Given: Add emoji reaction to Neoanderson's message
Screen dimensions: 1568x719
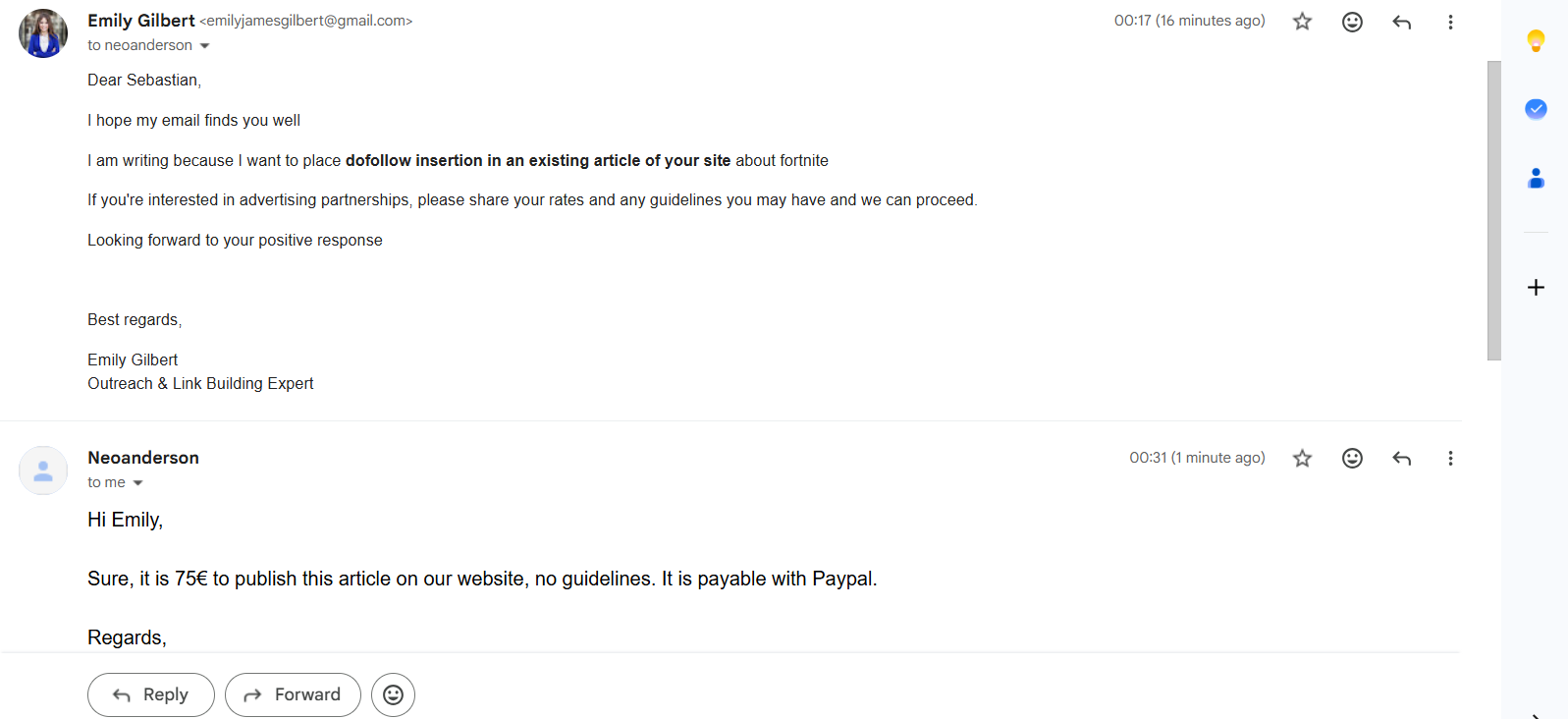Looking at the screenshot, I should 1352,458.
